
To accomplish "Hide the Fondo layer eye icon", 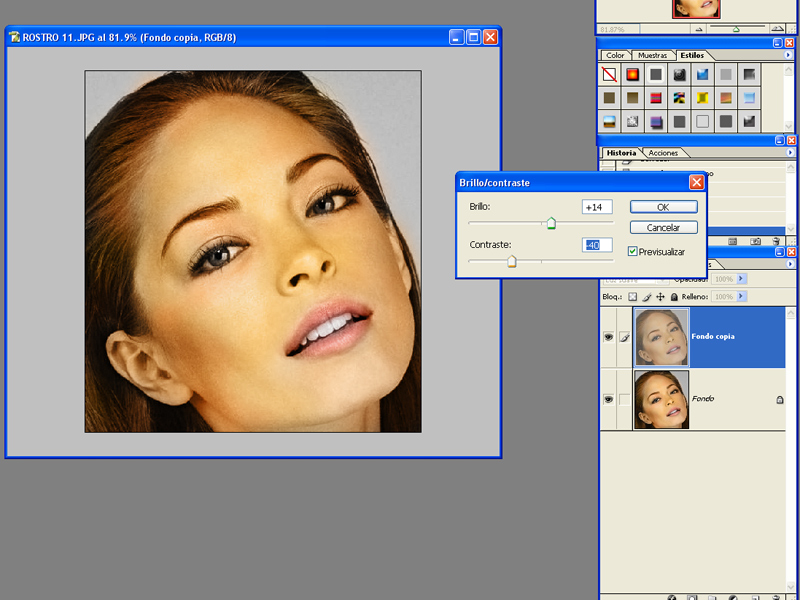I will click(608, 399).
